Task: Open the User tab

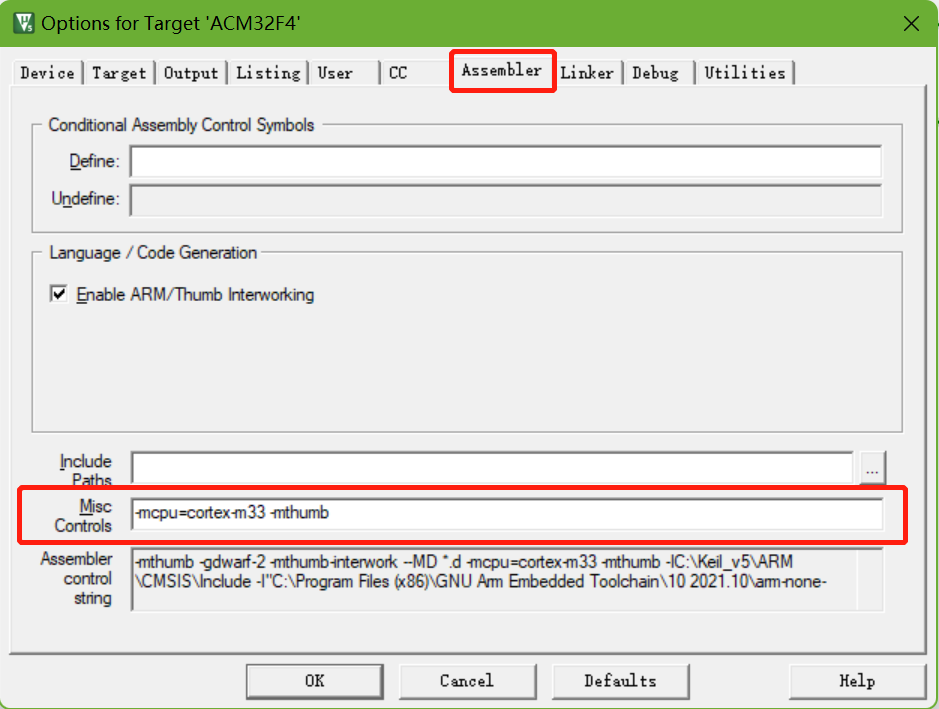Action: (335, 73)
